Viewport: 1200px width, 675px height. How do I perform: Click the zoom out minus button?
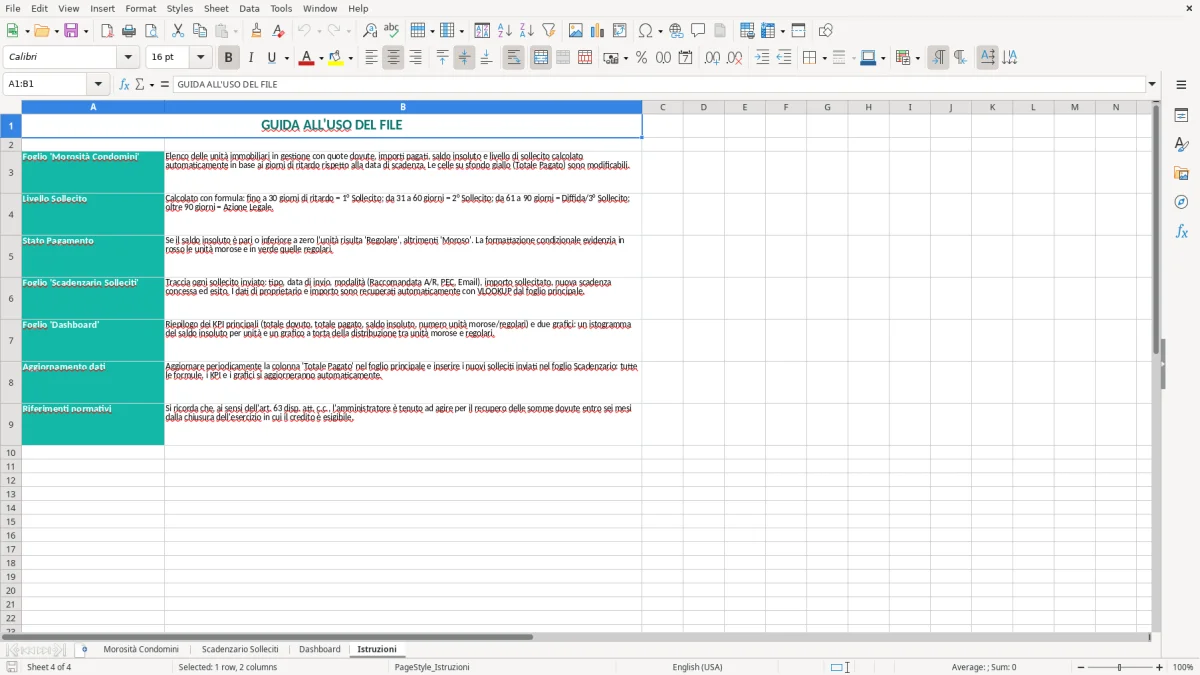pyautogui.click(x=1079, y=667)
